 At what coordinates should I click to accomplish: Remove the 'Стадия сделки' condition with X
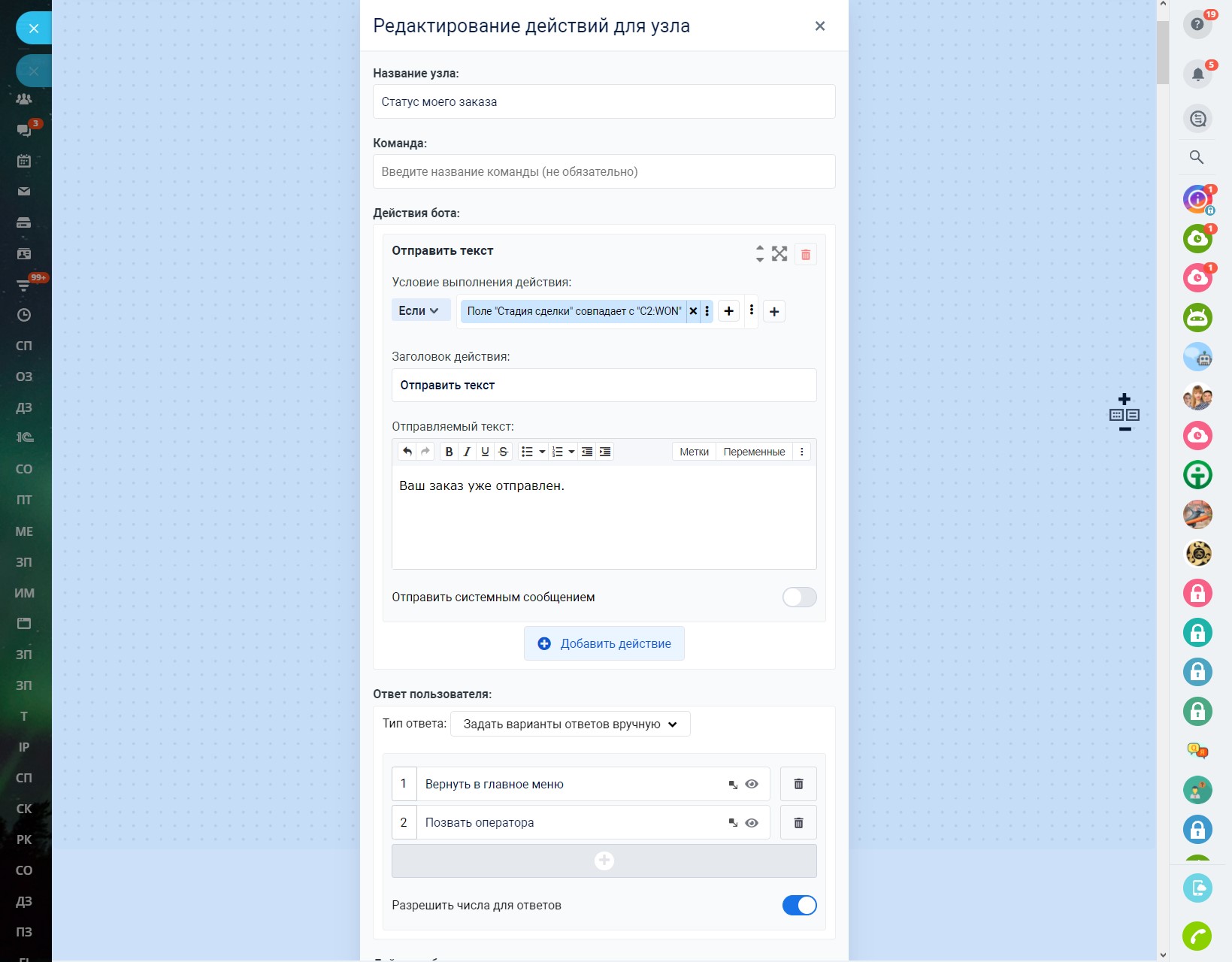693,311
